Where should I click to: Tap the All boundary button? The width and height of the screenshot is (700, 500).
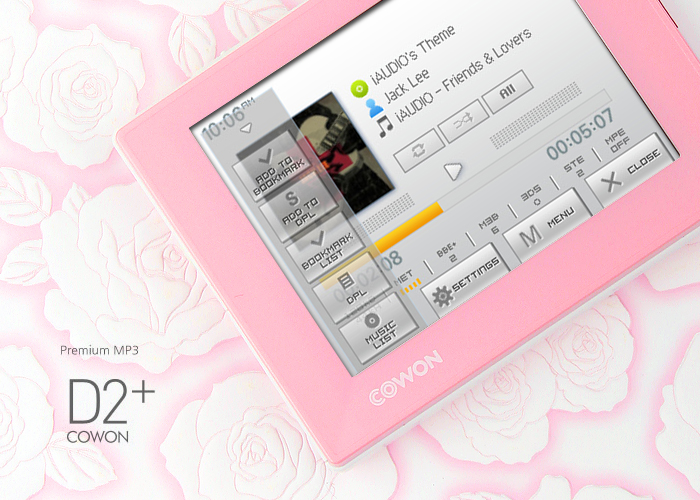pos(508,92)
